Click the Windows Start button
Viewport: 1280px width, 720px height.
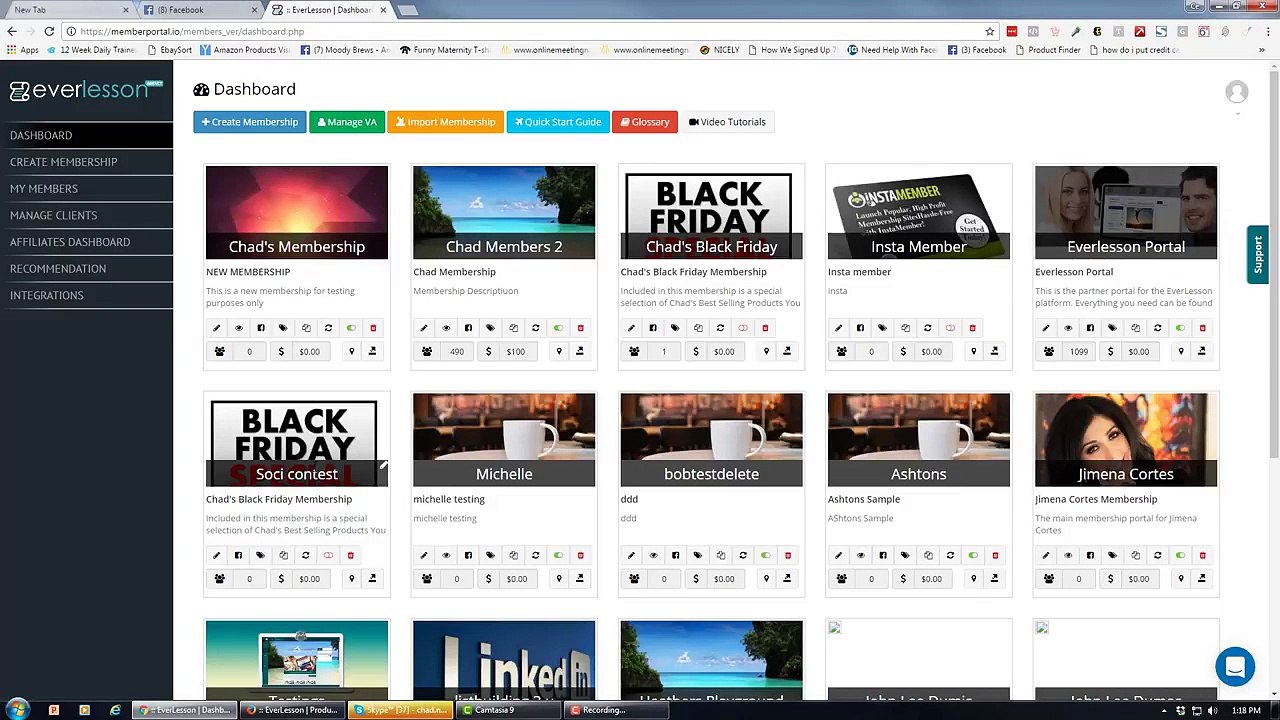pyautogui.click(x=18, y=710)
